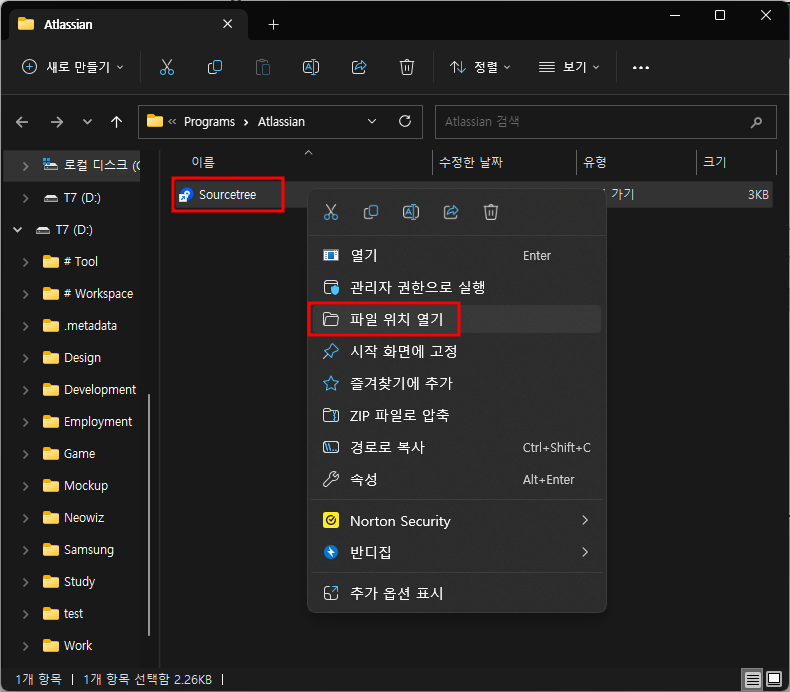Select the Design folder in tree
Viewport: 790px width, 692px height.
click(82, 358)
